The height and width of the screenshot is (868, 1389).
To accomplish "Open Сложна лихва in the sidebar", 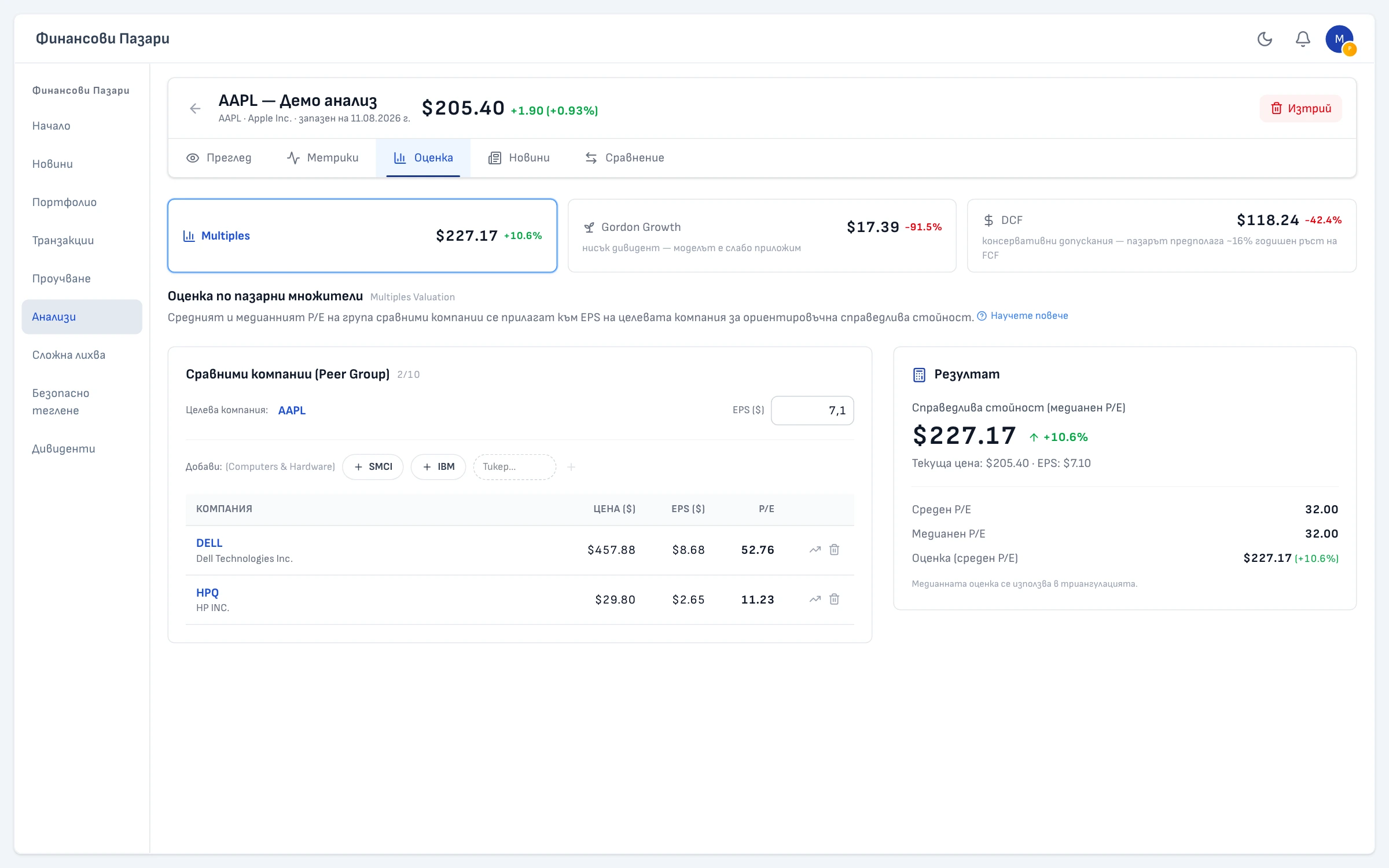I will (x=82, y=355).
